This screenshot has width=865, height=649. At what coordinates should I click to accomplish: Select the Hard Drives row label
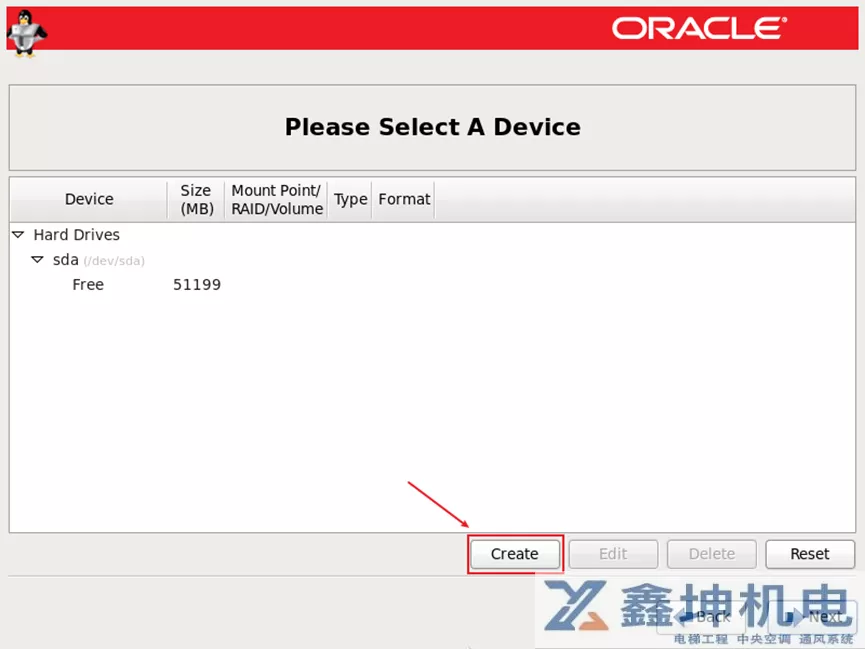(77, 235)
